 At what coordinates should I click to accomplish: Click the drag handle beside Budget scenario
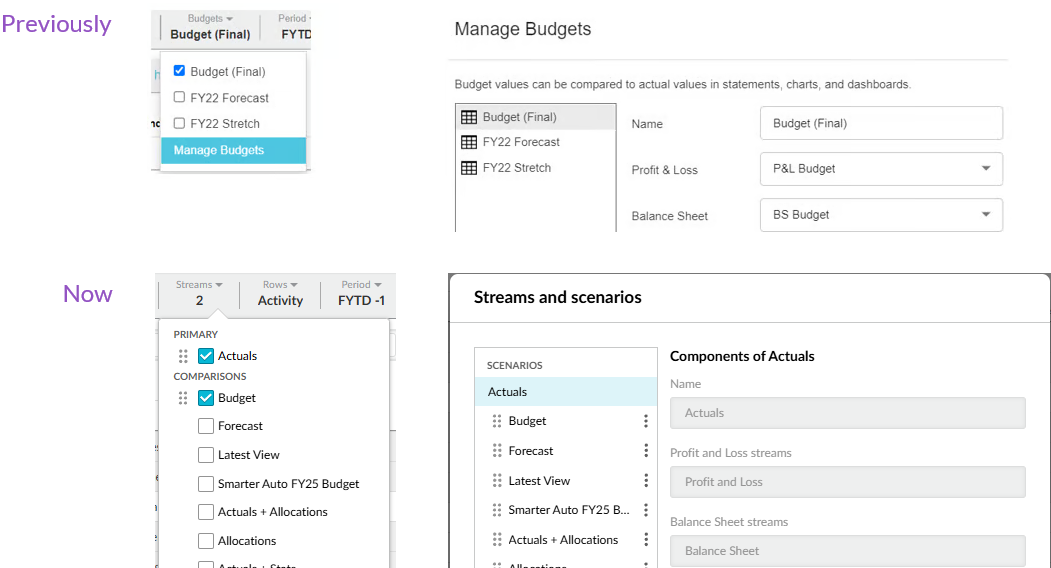(497, 421)
